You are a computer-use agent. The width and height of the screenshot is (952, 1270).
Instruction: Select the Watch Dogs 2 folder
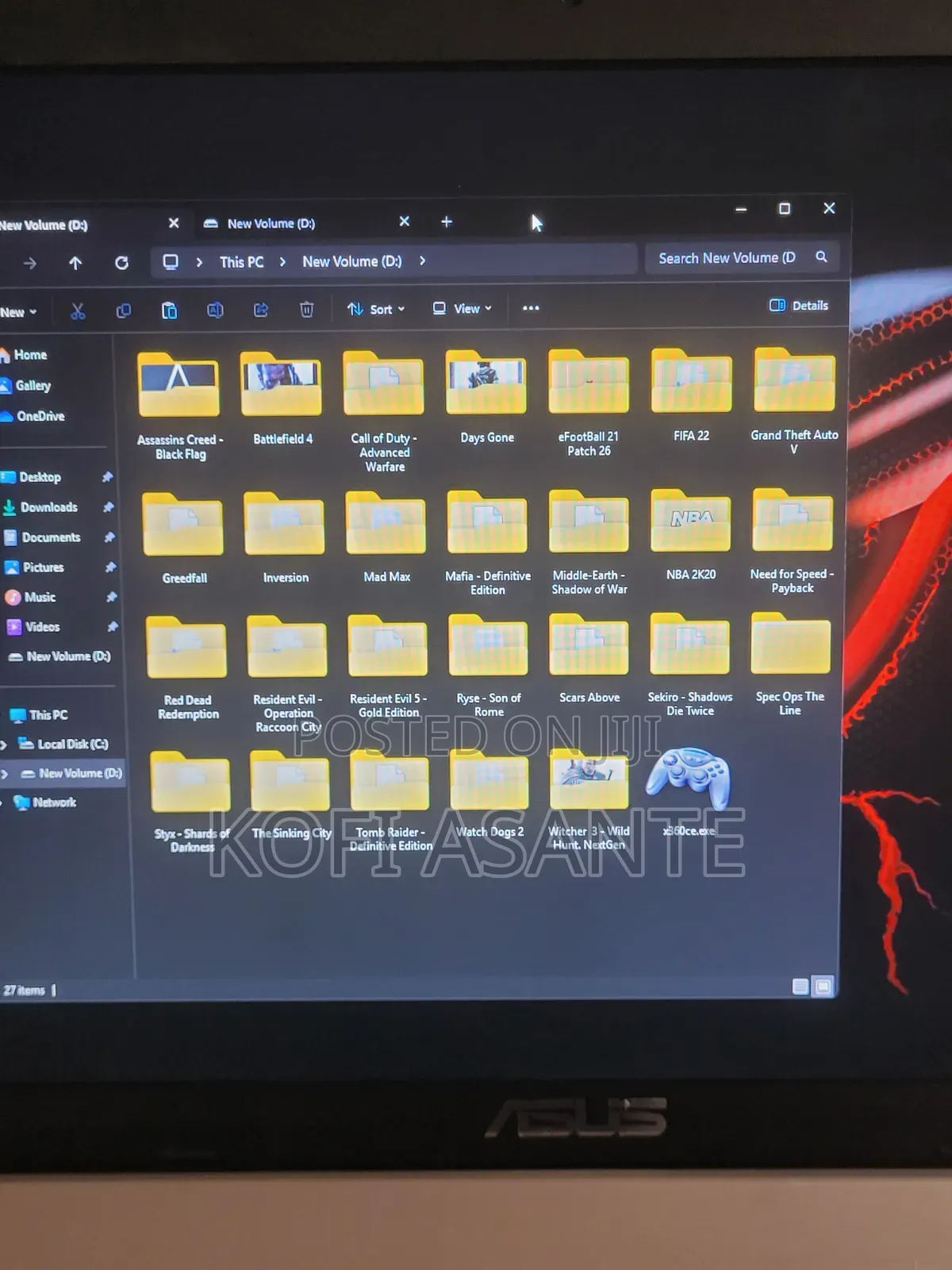[x=489, y=794]
